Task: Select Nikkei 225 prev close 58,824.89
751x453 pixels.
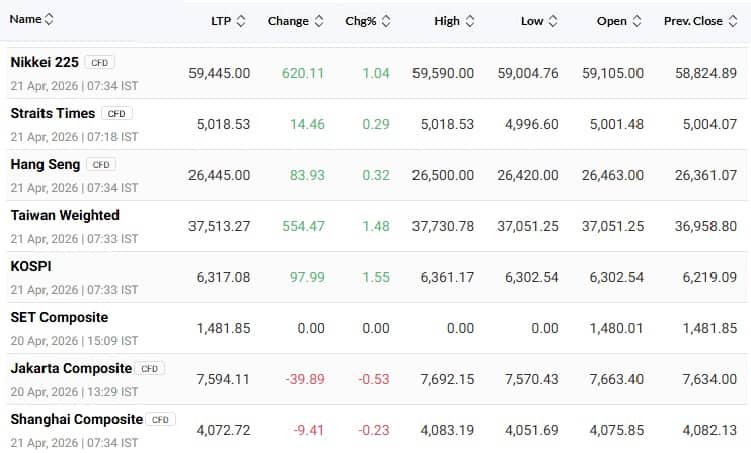Action: click(x=706, y=73)
